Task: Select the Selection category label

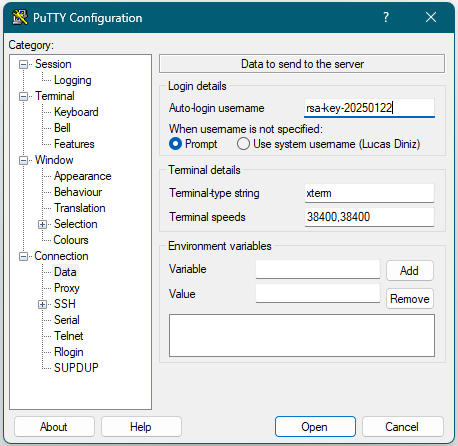Action: pyautogui.click(x=76, y=224)
